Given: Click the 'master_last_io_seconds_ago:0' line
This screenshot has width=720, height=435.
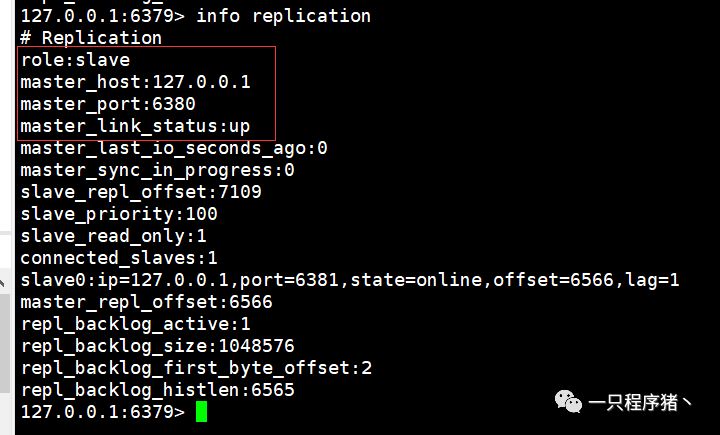Looking at the screenshot, I should coord(173,148).
